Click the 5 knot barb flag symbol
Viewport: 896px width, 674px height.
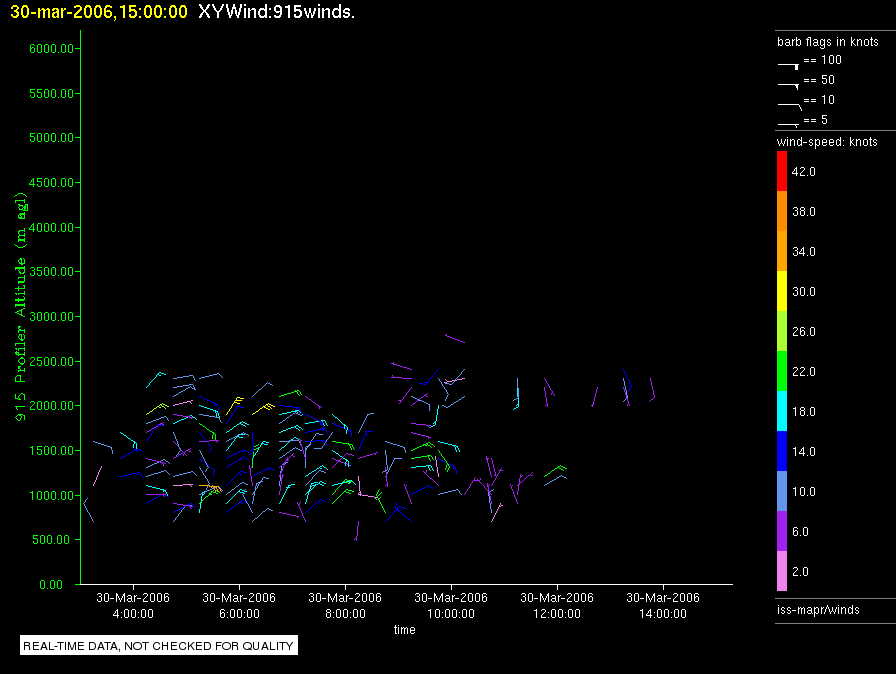tap(788, 125)
